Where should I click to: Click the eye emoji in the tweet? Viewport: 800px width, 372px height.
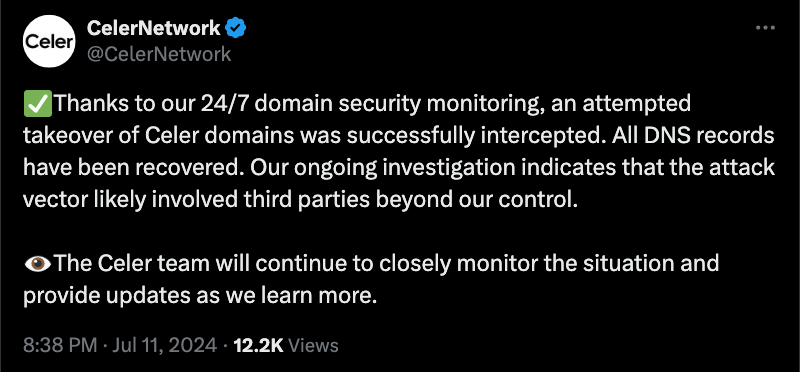(x=38, y=264)
